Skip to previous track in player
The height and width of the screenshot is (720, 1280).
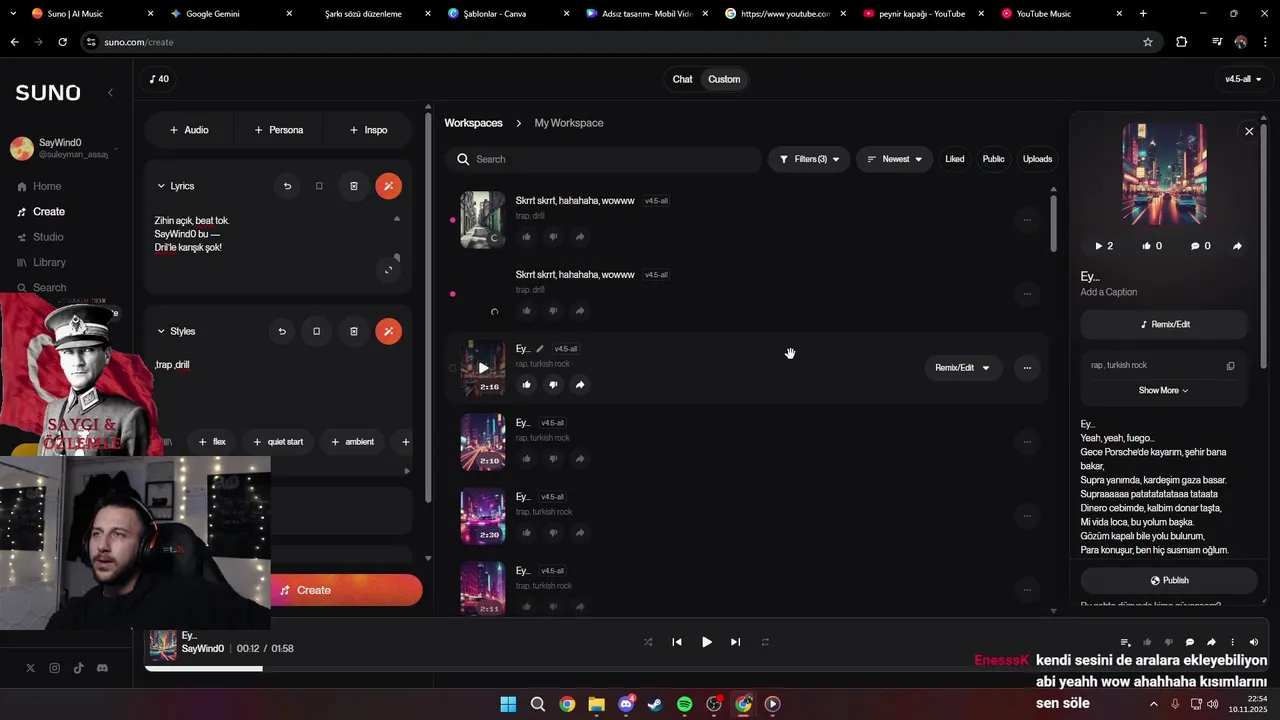[677, 642]
